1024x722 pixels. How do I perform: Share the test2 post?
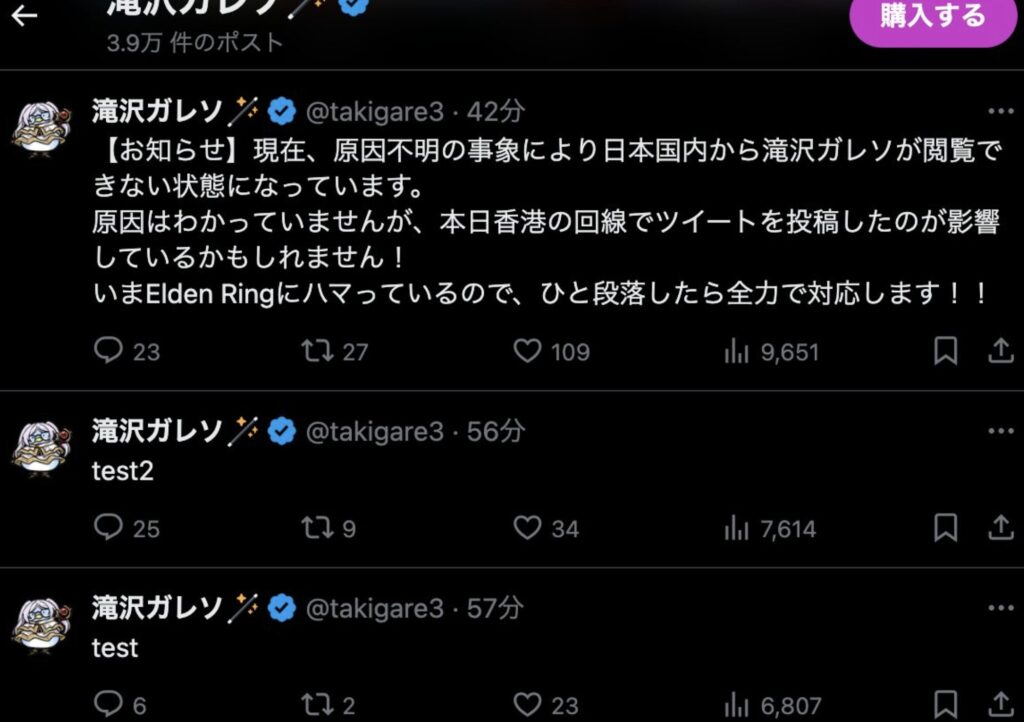(x=1000, y=527)
